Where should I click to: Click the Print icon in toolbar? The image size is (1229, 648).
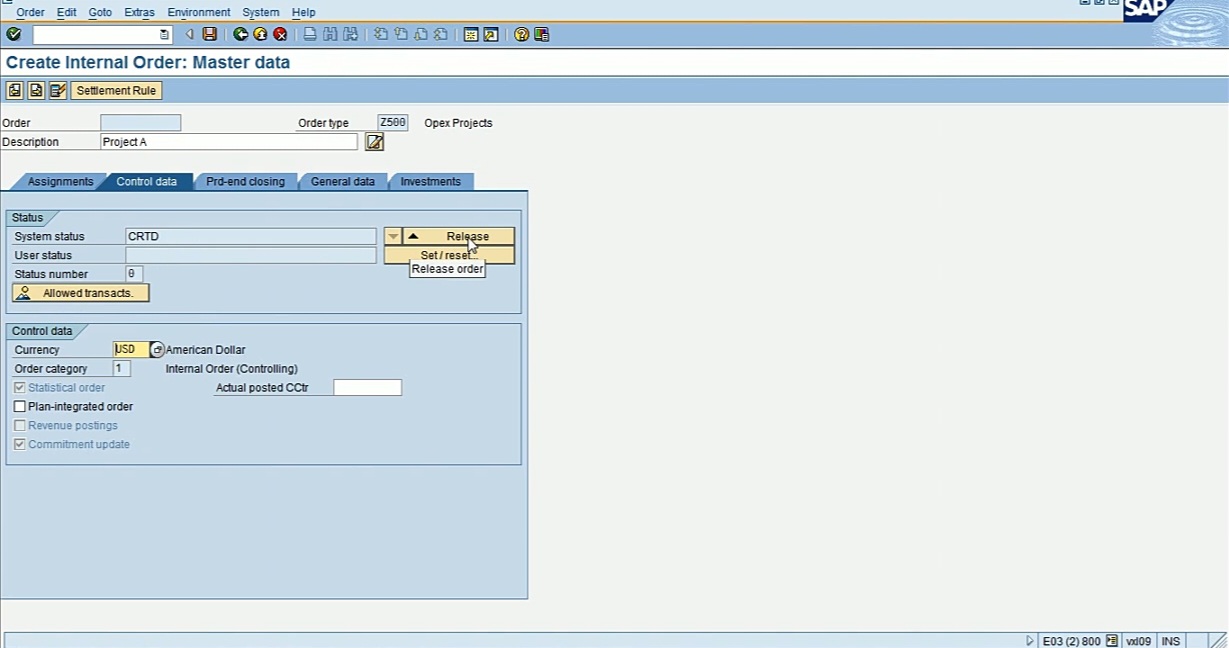point(311,34)
